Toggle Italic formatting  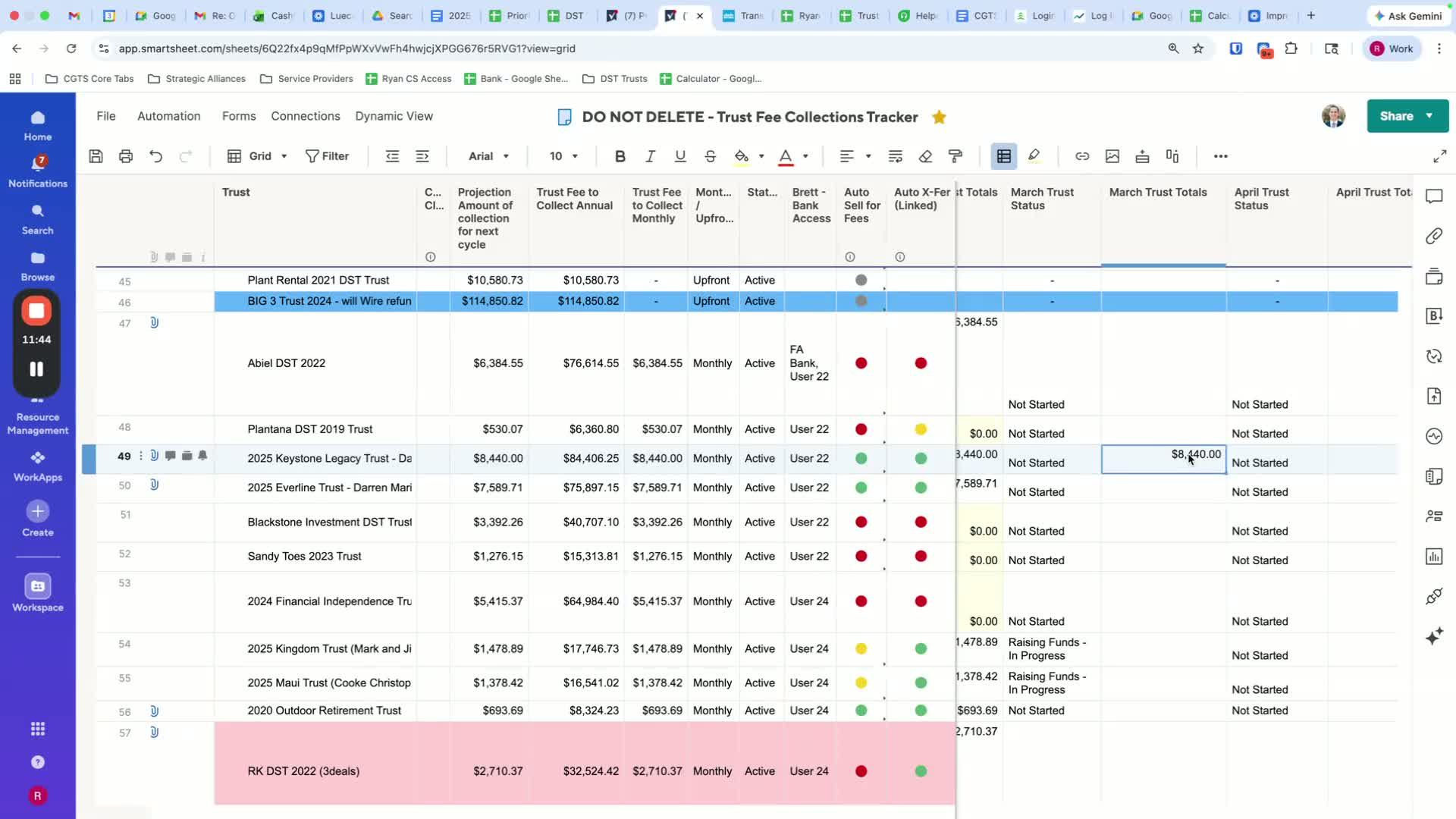(x=650, y=156)
